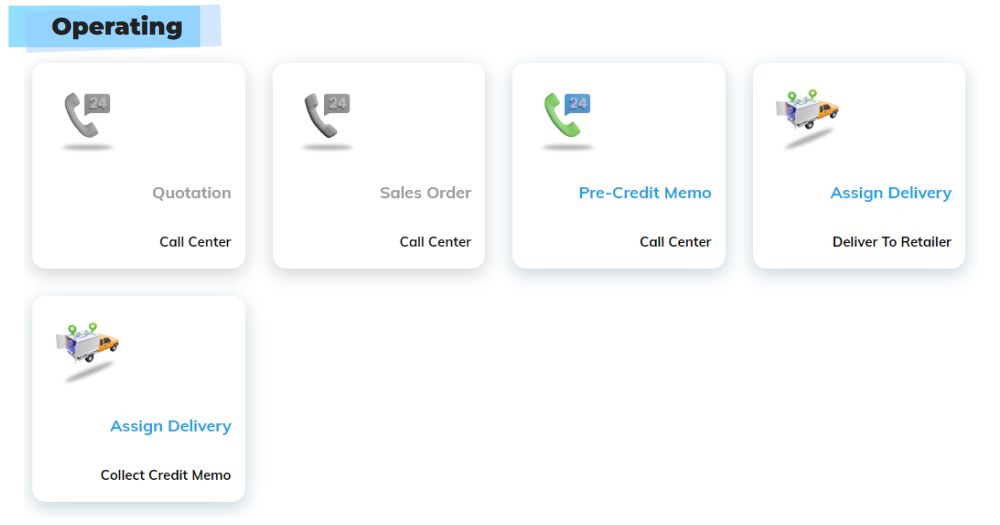Select the Call Center label under Sales Order
This screenshot has height=525, width=1000.
click(435, 242)
